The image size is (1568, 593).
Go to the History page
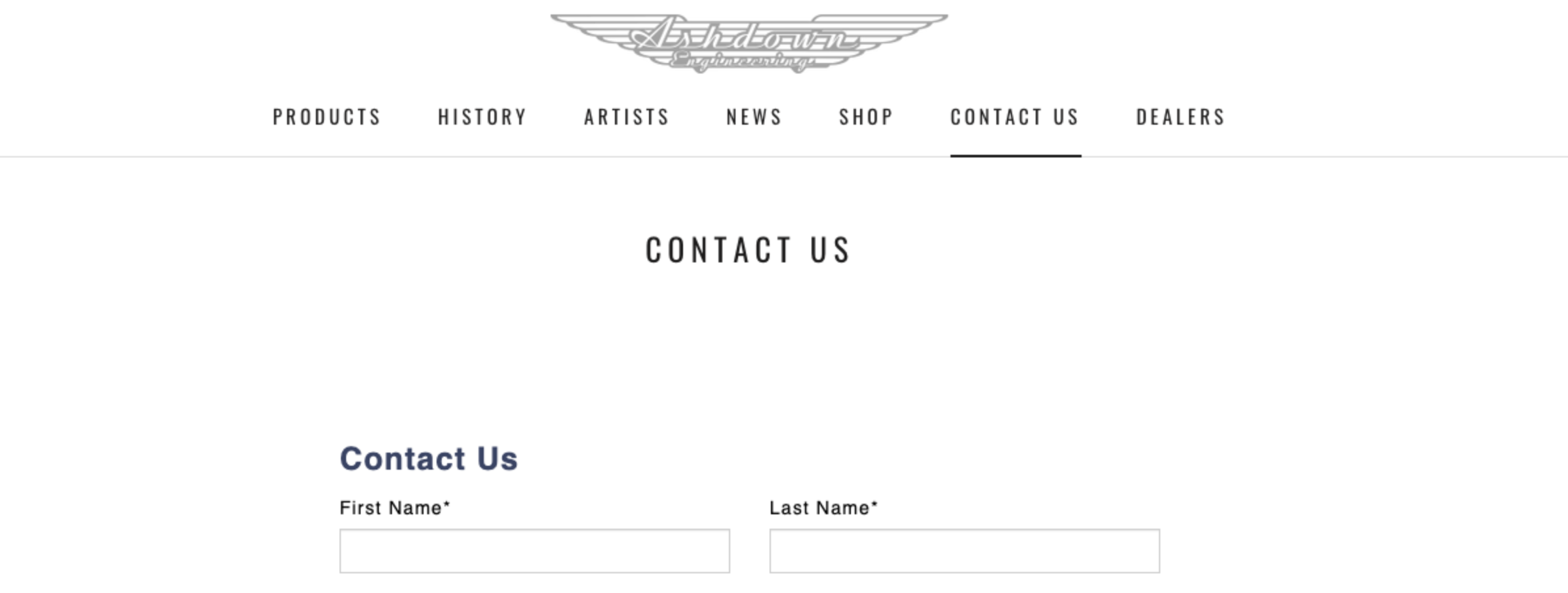pyautogui.click(x=482, y=117)
